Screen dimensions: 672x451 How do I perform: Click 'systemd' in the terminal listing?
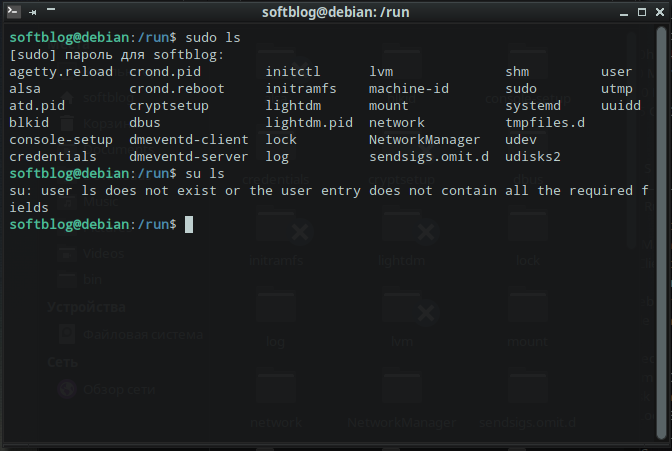533,106
